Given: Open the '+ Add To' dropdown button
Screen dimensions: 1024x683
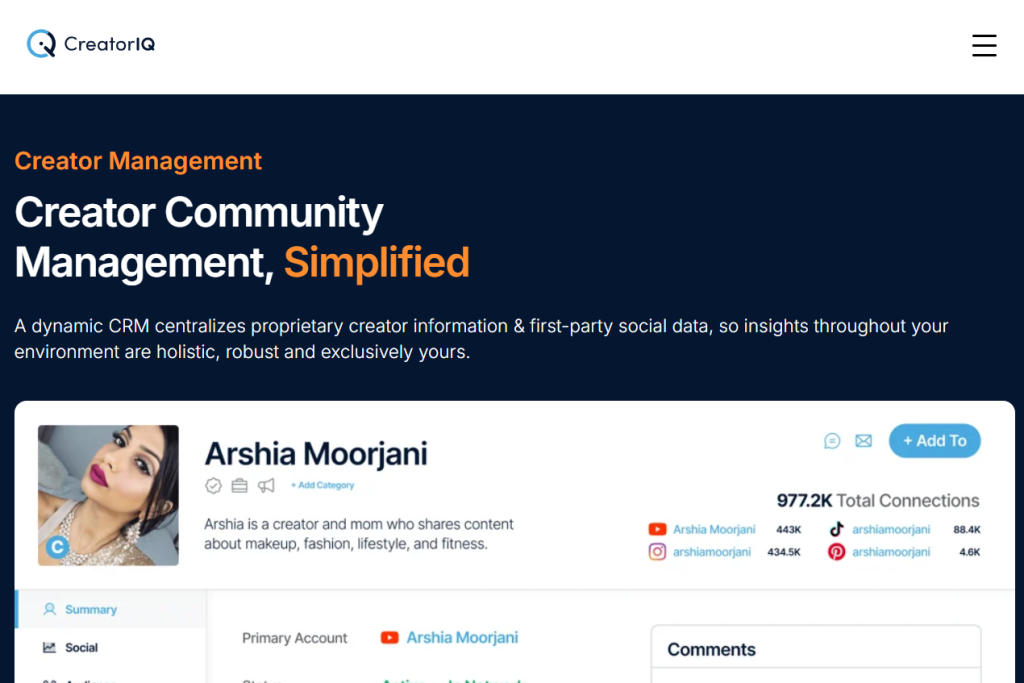Looking at the screenshot, I should pyautogui.click(x=934, y=441).
